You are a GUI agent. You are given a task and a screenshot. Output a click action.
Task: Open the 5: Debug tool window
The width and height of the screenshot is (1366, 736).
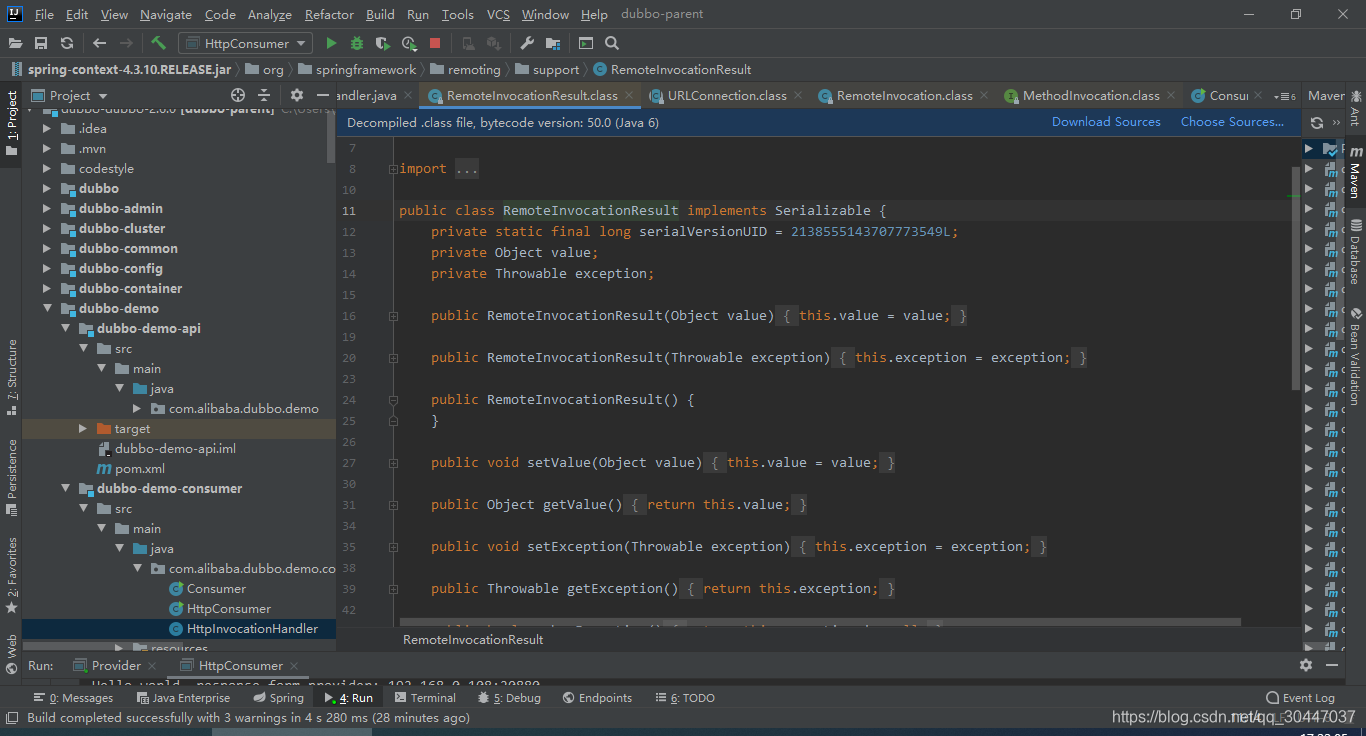pos(509,698)
